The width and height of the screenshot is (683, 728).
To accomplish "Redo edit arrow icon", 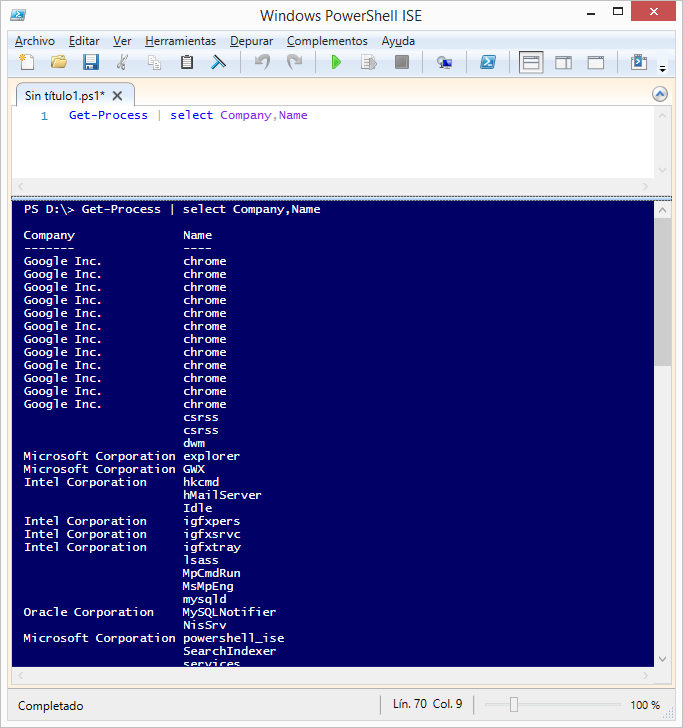I will [294, 62].
